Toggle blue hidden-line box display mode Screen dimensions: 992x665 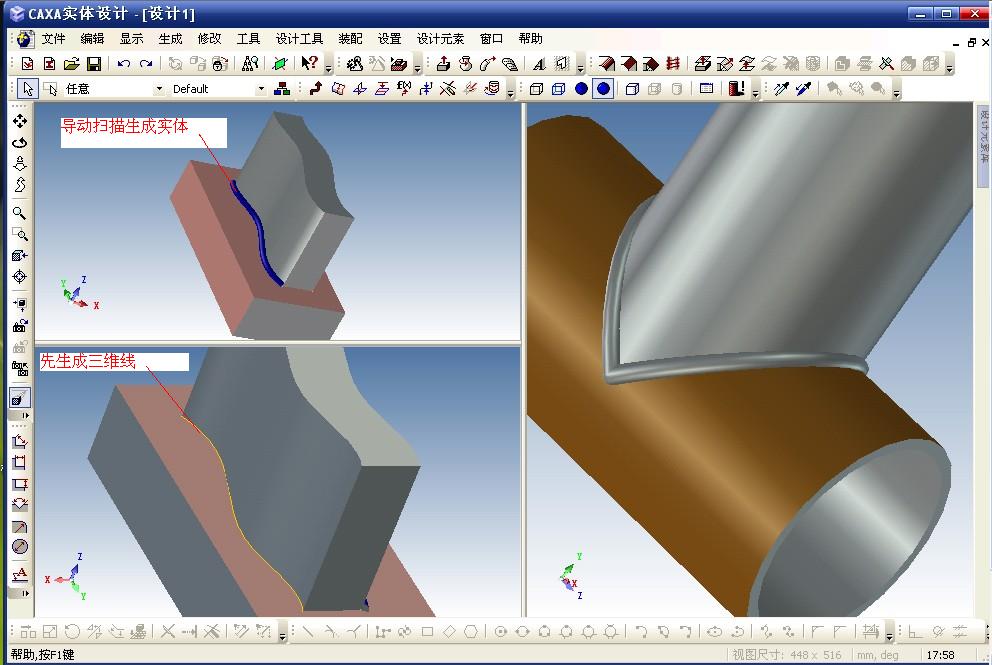pos(558,89)
